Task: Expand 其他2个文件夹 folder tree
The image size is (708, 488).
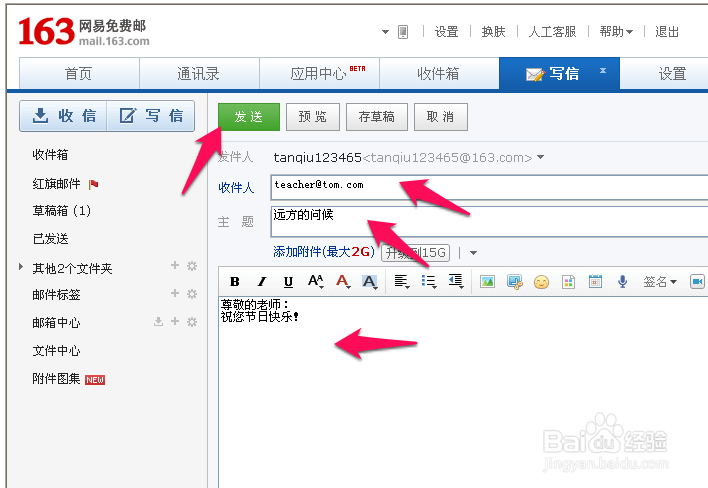Action: [x=21, y=266]
